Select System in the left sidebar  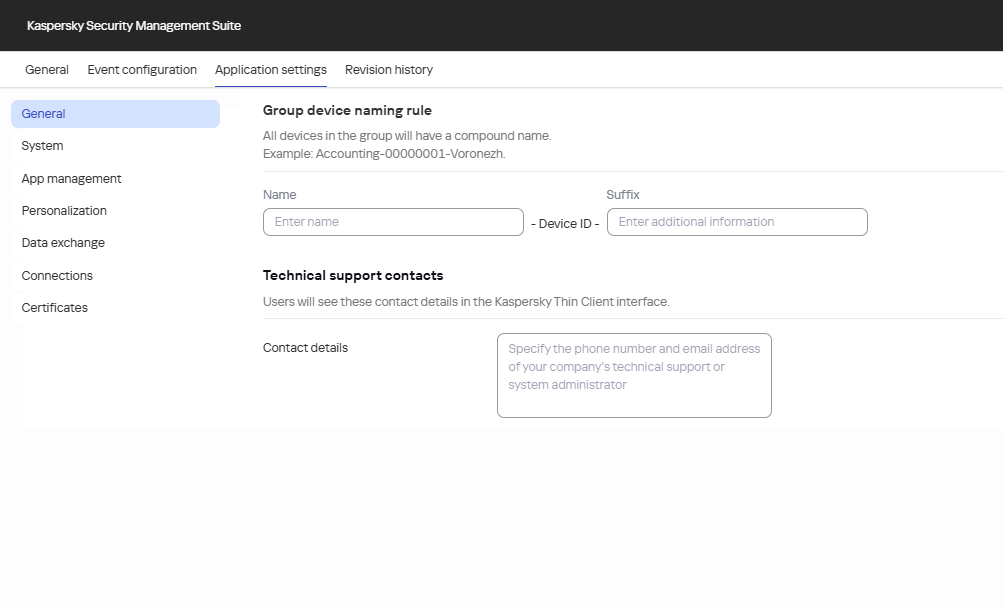(x=42, y=145)
